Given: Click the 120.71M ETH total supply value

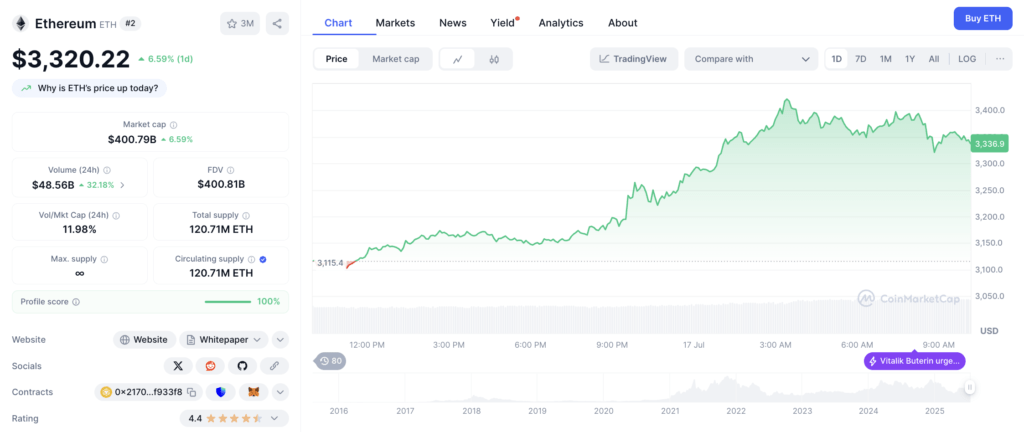Looking at the screenshot, I should 221,229.
